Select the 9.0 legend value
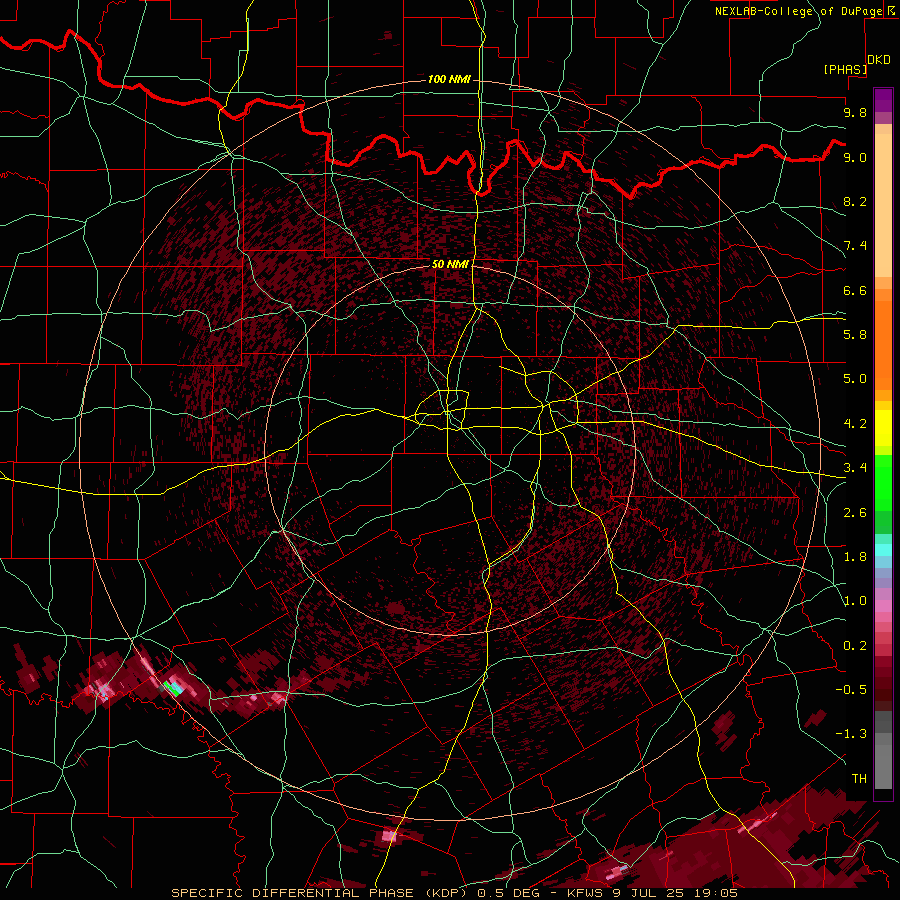The width and height of the screenshot is (900, 900). click(855, 157)
